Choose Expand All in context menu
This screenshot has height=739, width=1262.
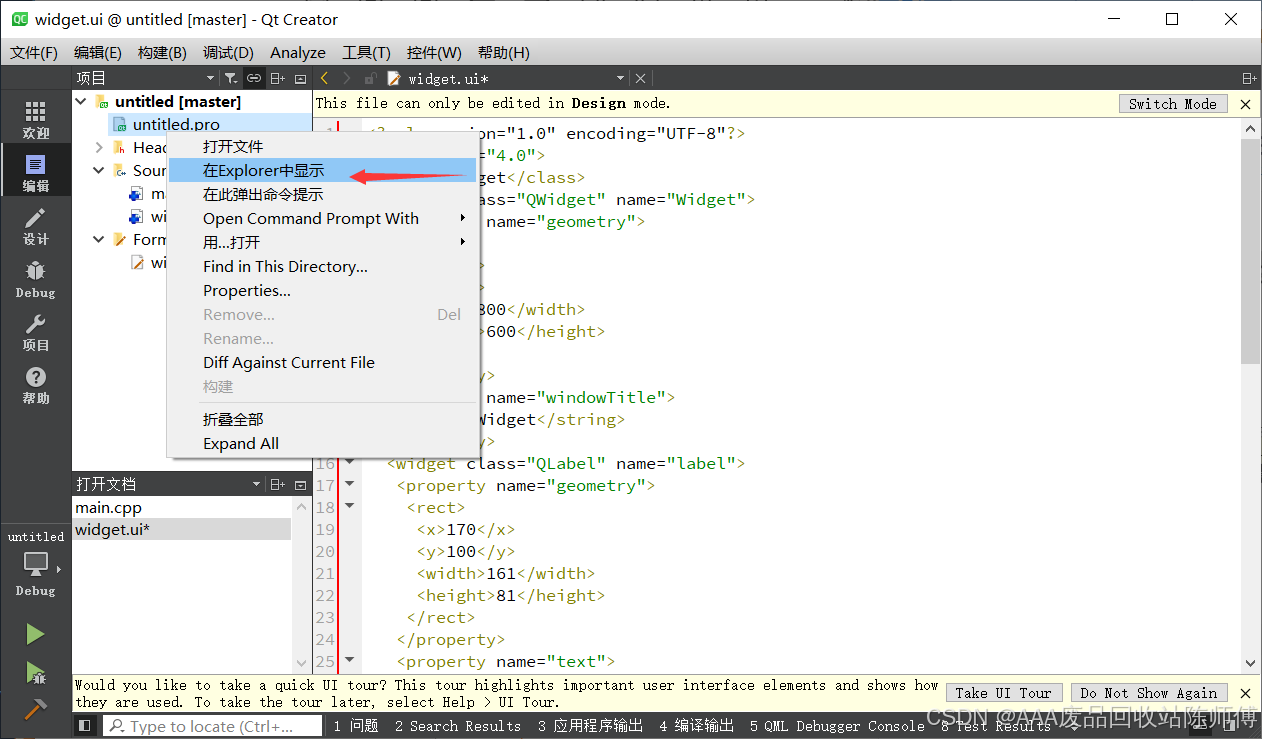coord(323,443)
